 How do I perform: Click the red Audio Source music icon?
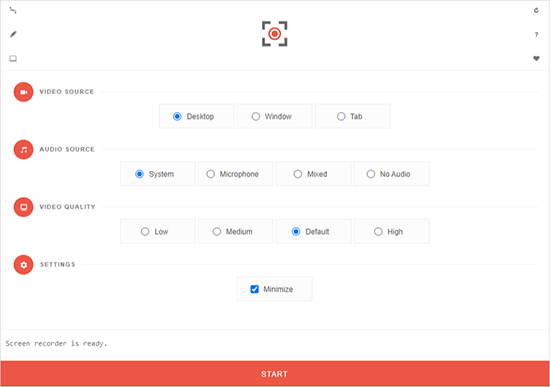point(24,149)
